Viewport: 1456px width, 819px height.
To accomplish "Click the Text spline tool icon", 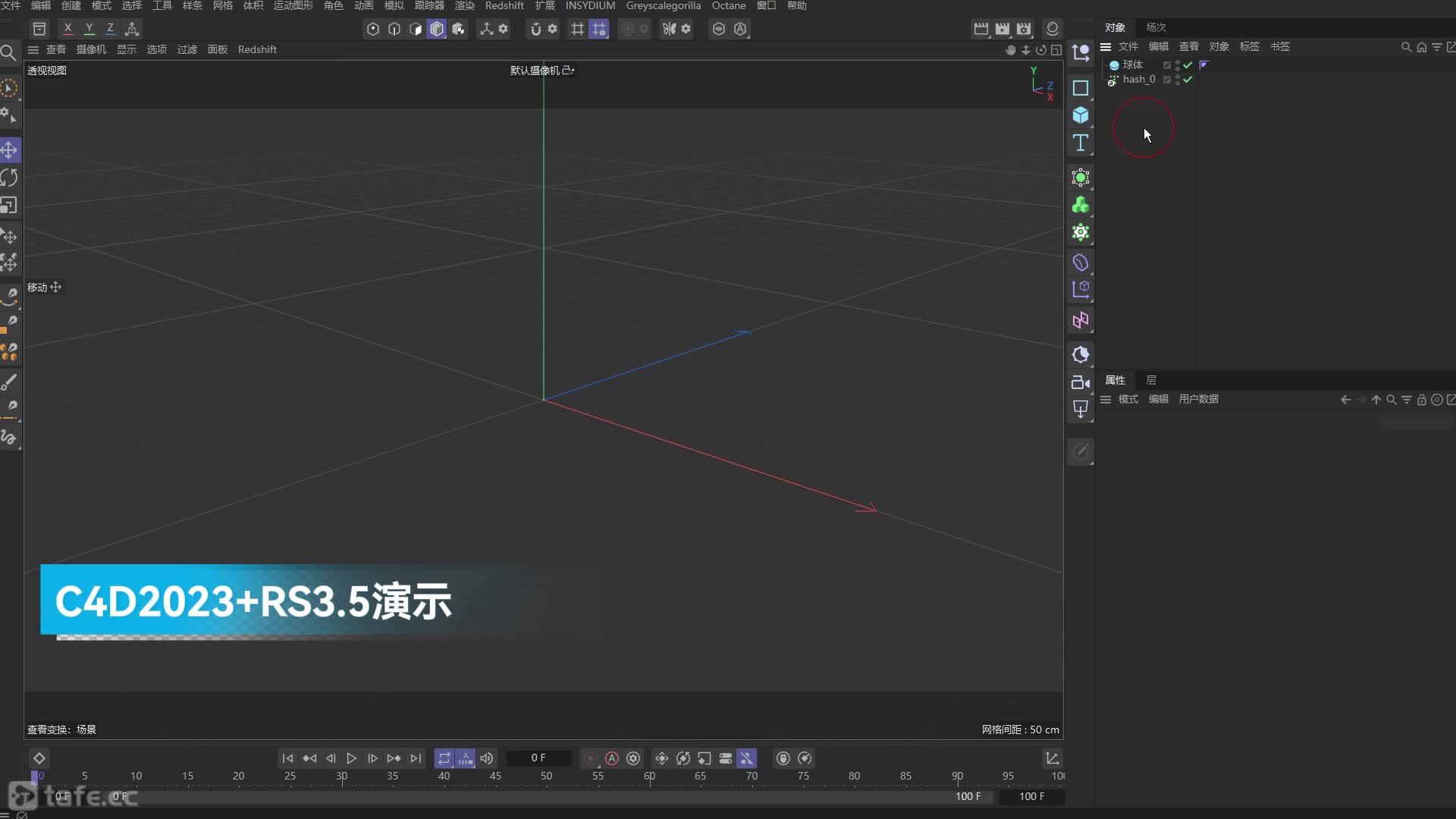I will tap(1081, 143).
